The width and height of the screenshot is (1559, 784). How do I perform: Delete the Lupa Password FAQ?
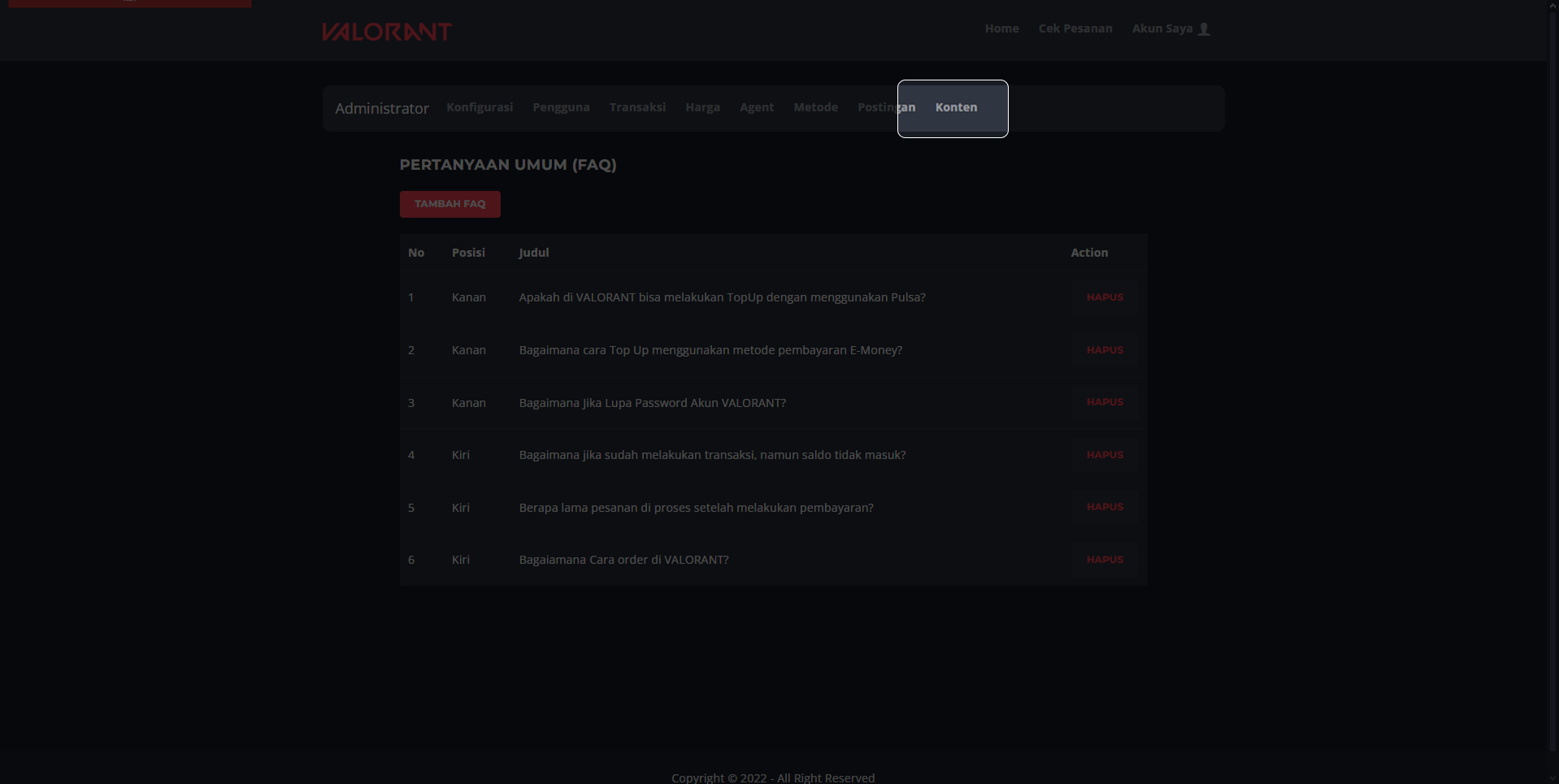pos(1105,402)
